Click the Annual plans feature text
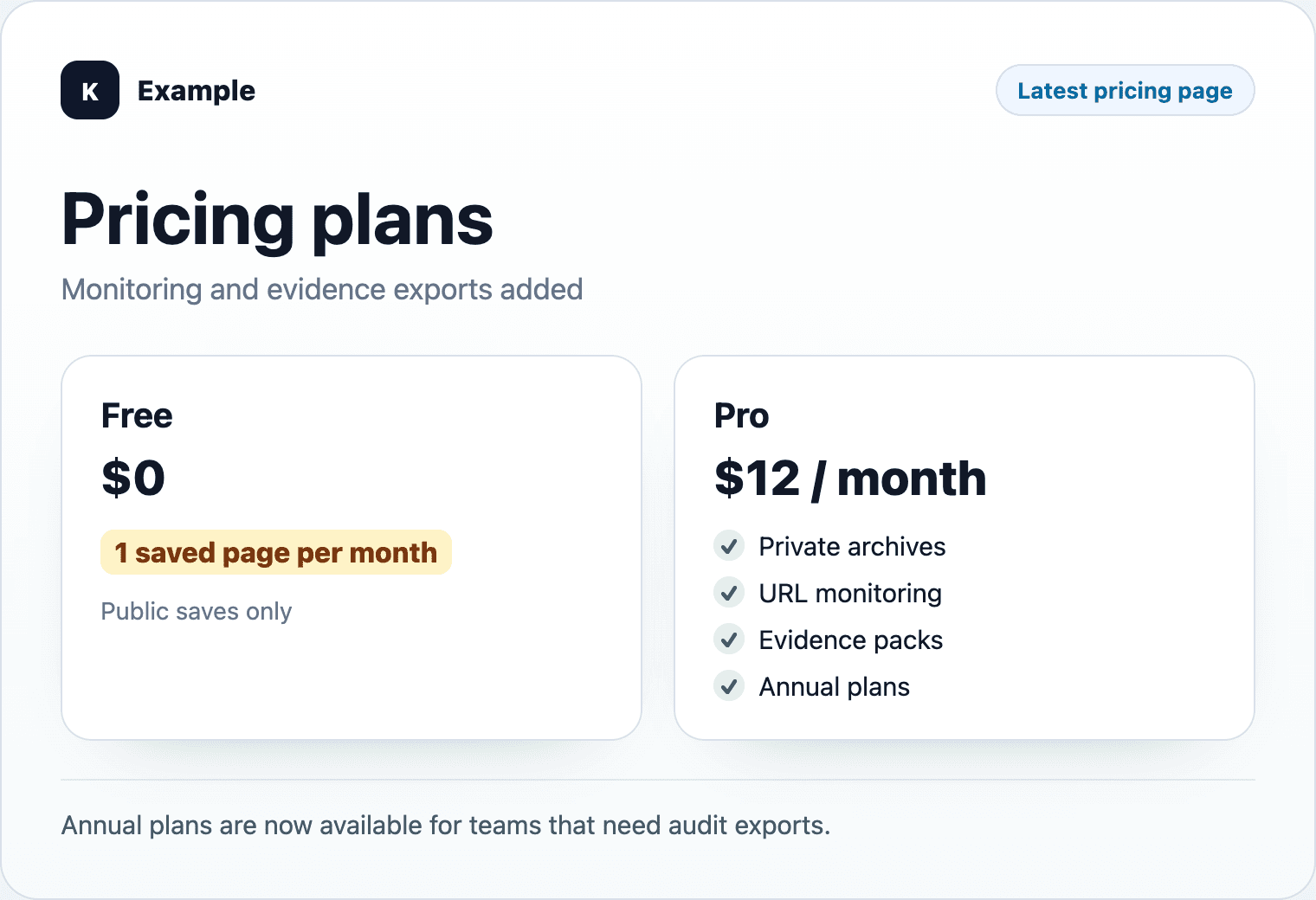Viewport: 1316px width, 900px height. coord(835,686)
